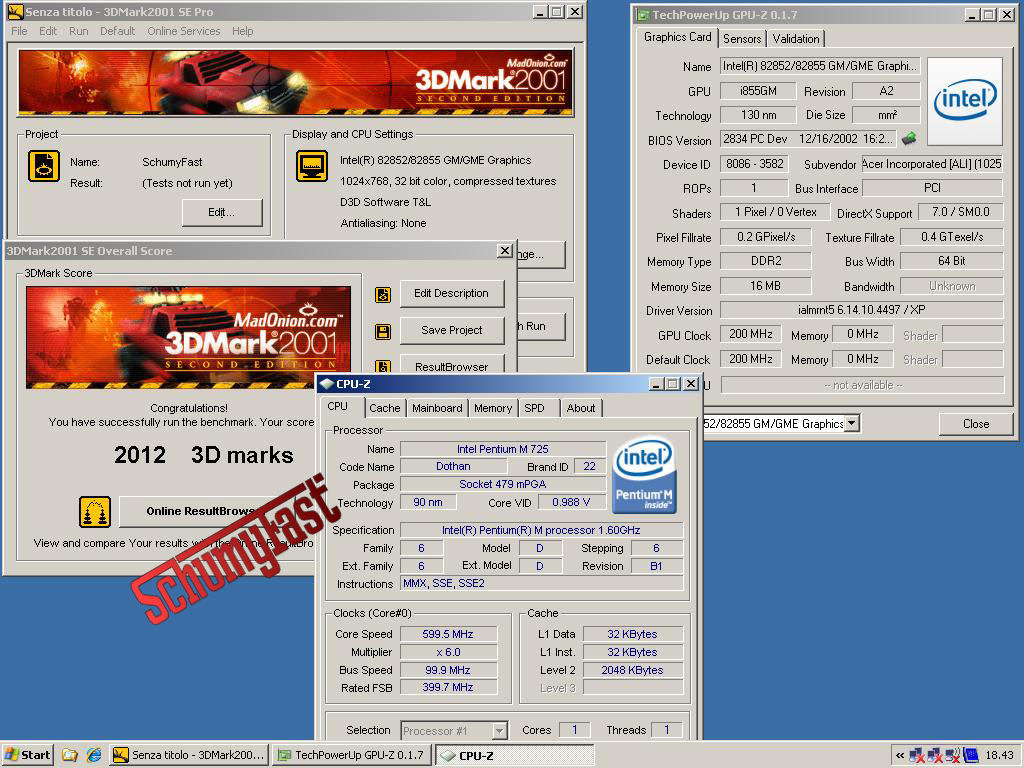Open the Online Services menu
The image size is (1024, 768).
[x=184, y=31]
